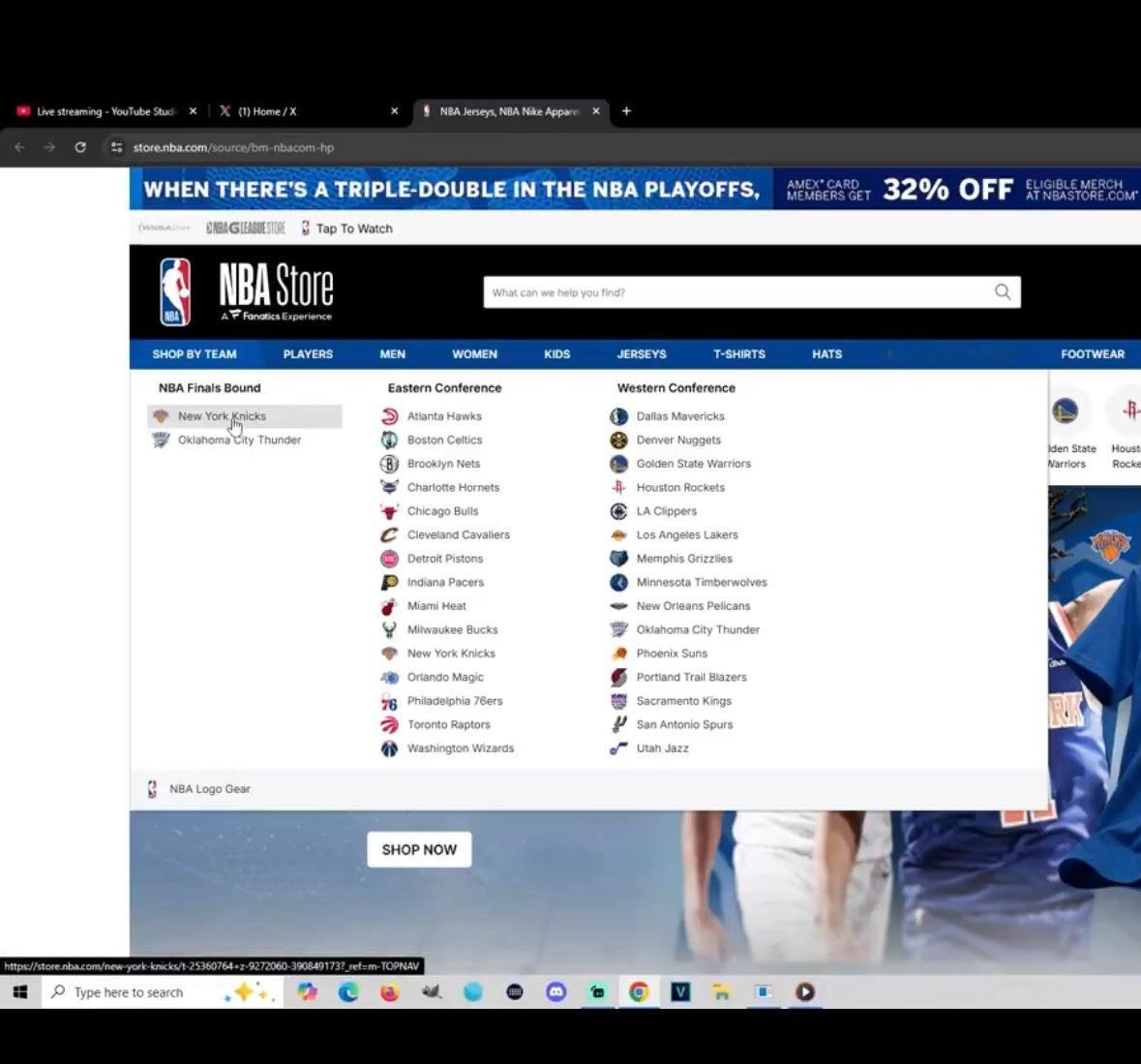Screen dimensions: 1141x1064
Task: Click the Memphis Grizzlies logo icon
Action: [x=618, y=559]
